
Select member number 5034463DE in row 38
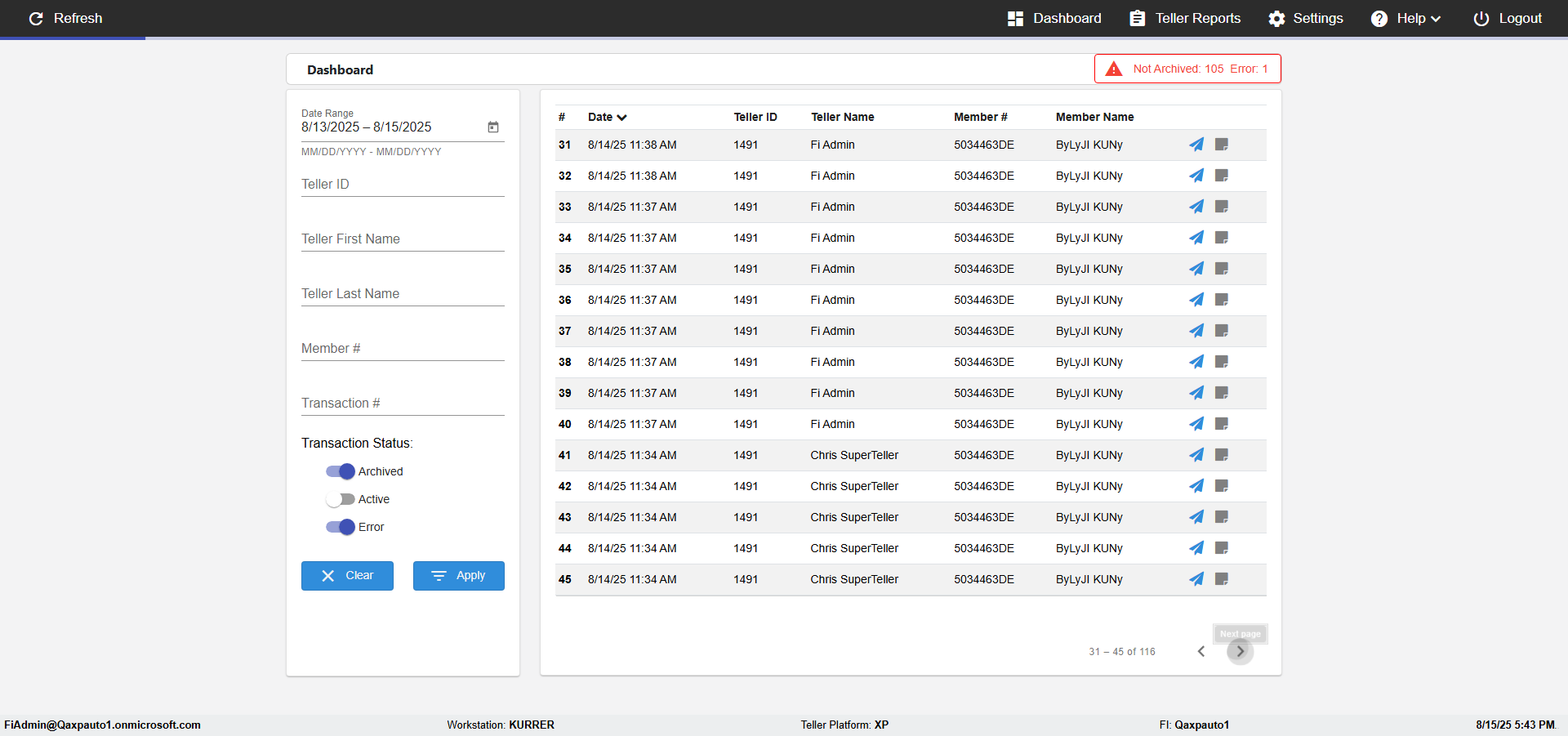pyautogui.click(x=984, y=362)
